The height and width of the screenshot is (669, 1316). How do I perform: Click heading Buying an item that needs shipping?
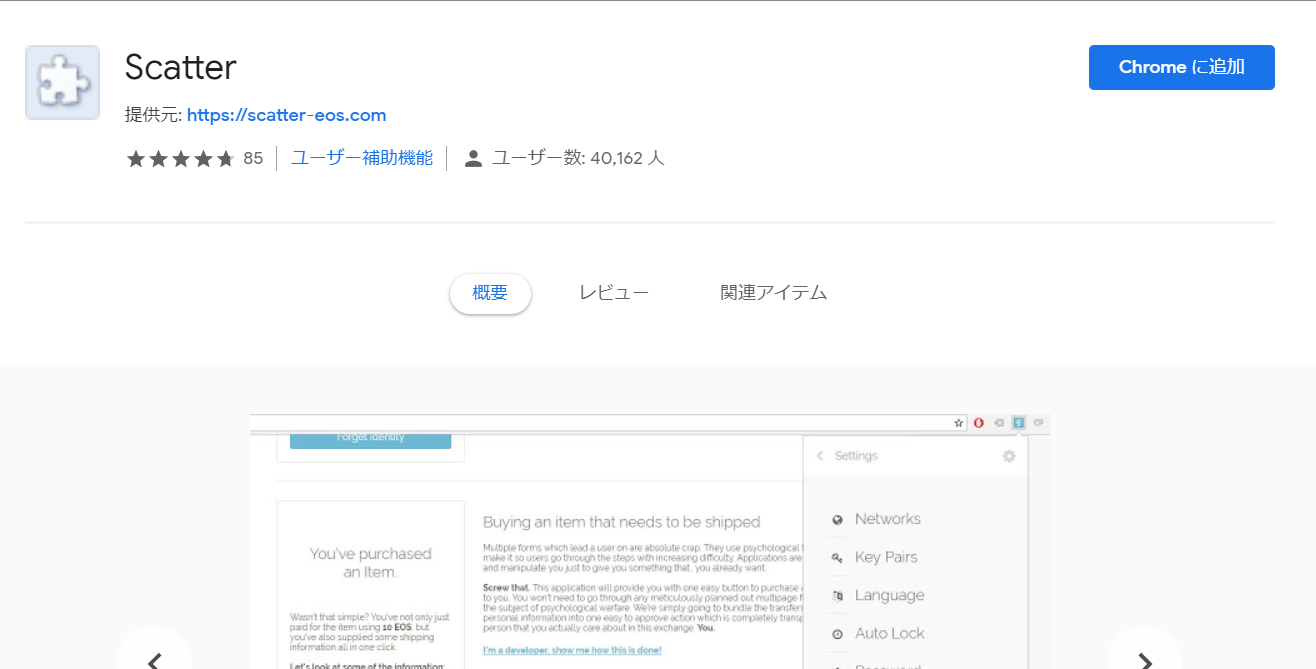622,522
